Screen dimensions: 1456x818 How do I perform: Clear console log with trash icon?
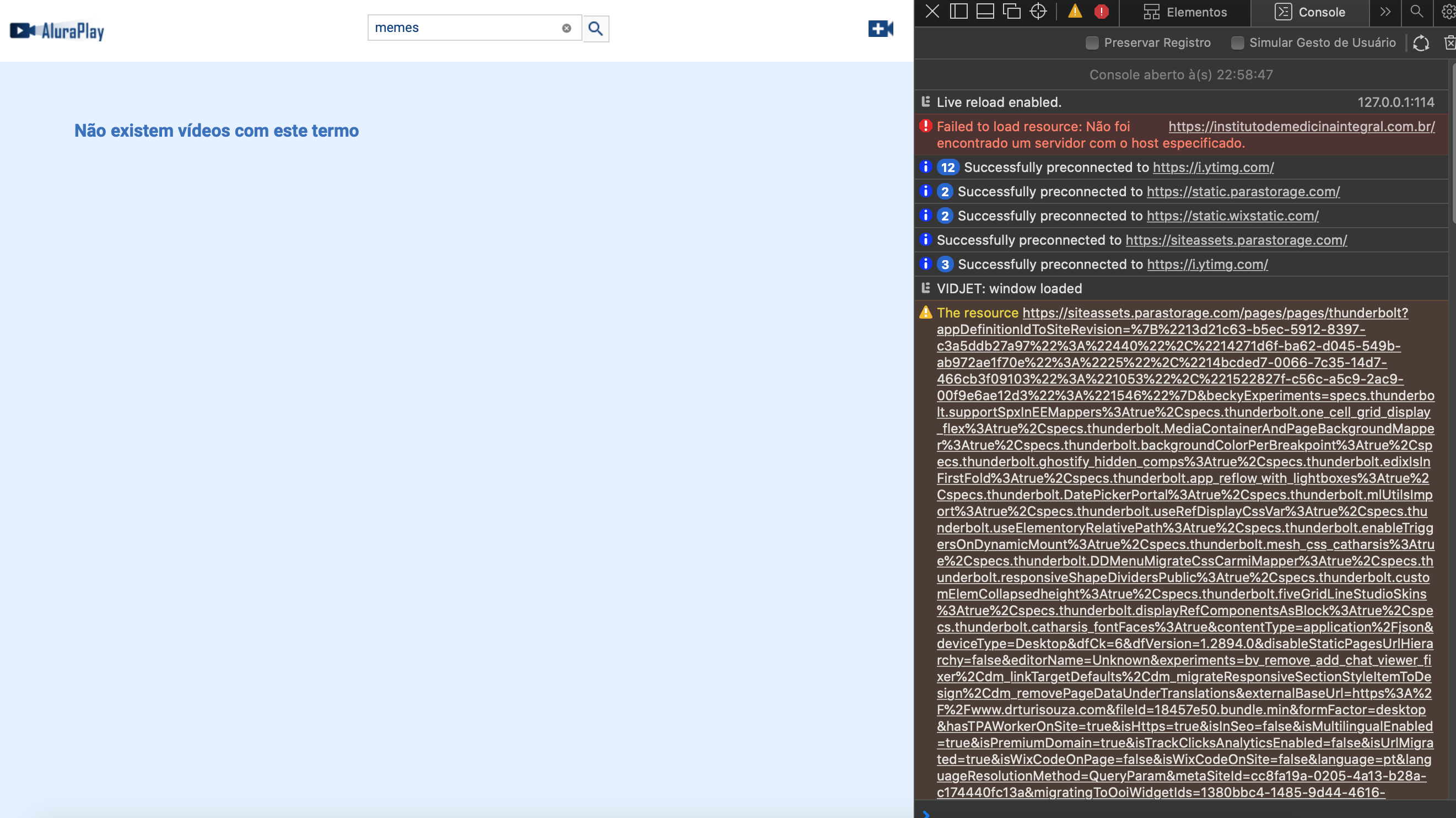point(1450,43)
